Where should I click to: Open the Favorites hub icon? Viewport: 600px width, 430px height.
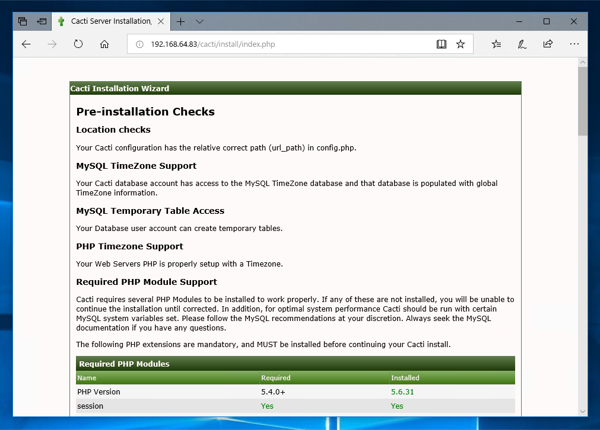coord(496,44)
